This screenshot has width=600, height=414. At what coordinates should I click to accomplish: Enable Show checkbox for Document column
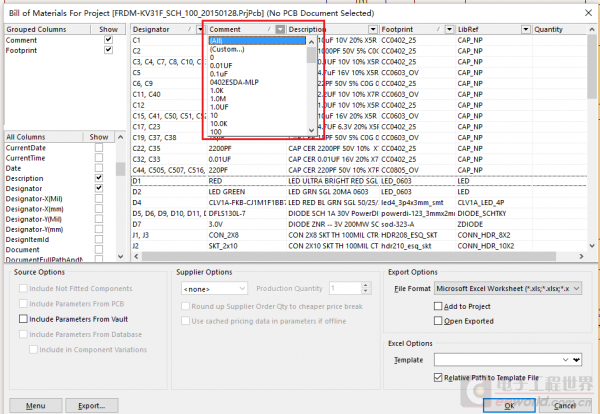coord(99,249)
